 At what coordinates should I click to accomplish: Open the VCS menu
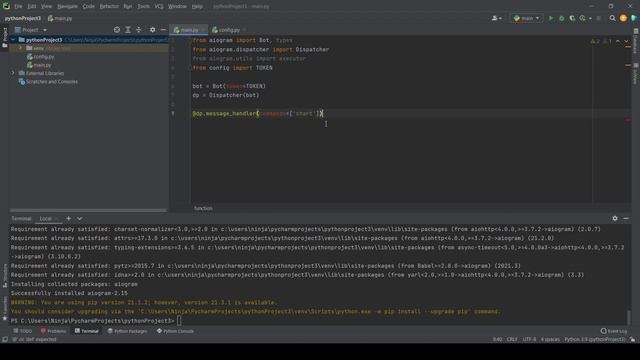(x=159, y=7)
